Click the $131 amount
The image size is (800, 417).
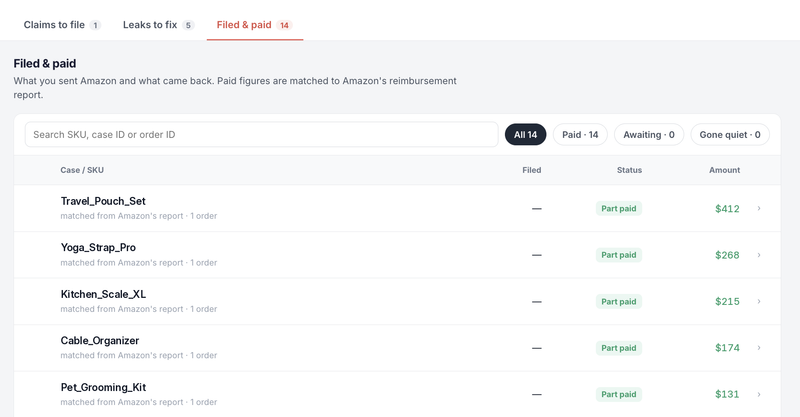tap(727, 394)
